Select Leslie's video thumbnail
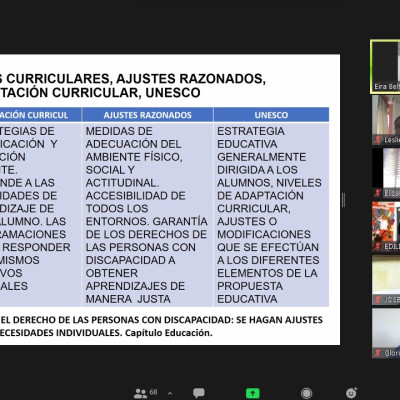 click(386, 120)
